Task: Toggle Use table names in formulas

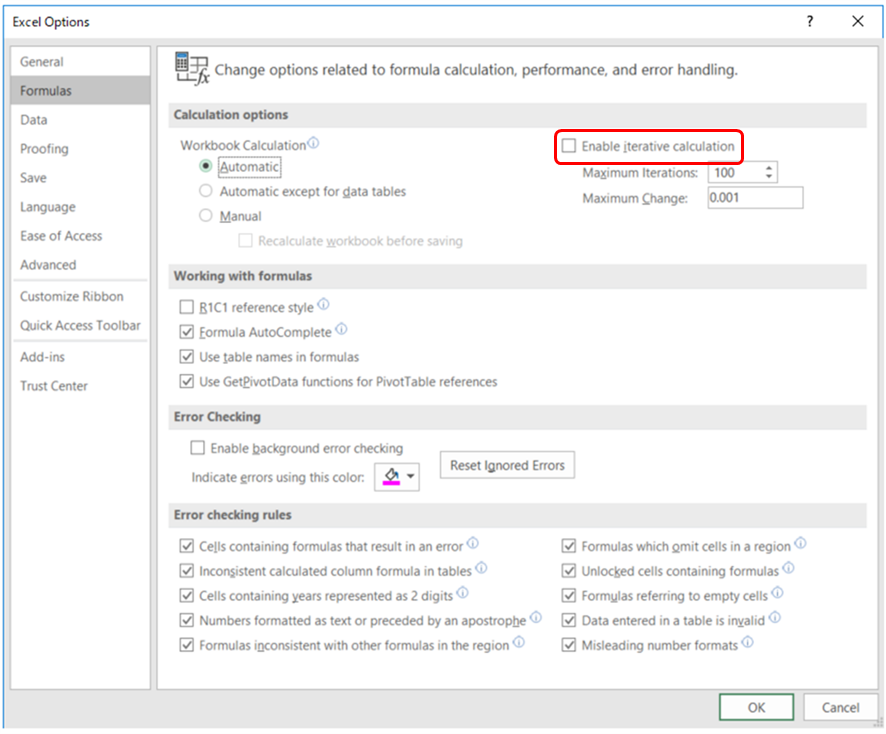Action: tap(186, 357)
